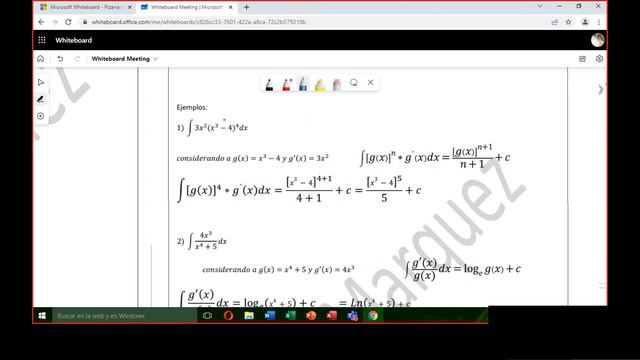Screen dimensions: 640x360
Task: Go to Whiteboard home
Action: 40,59
